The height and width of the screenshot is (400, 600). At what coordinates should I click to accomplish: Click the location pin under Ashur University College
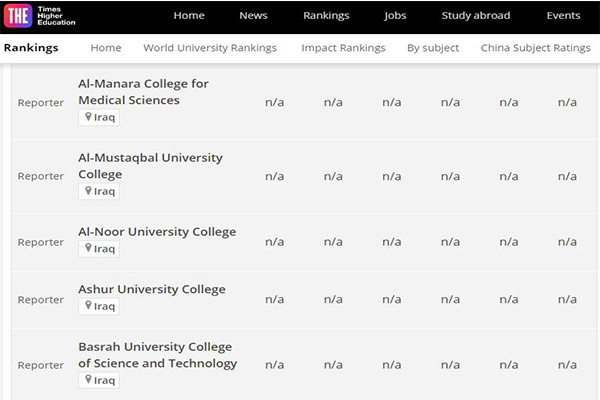pyautogui.click(x=88, y=305)
